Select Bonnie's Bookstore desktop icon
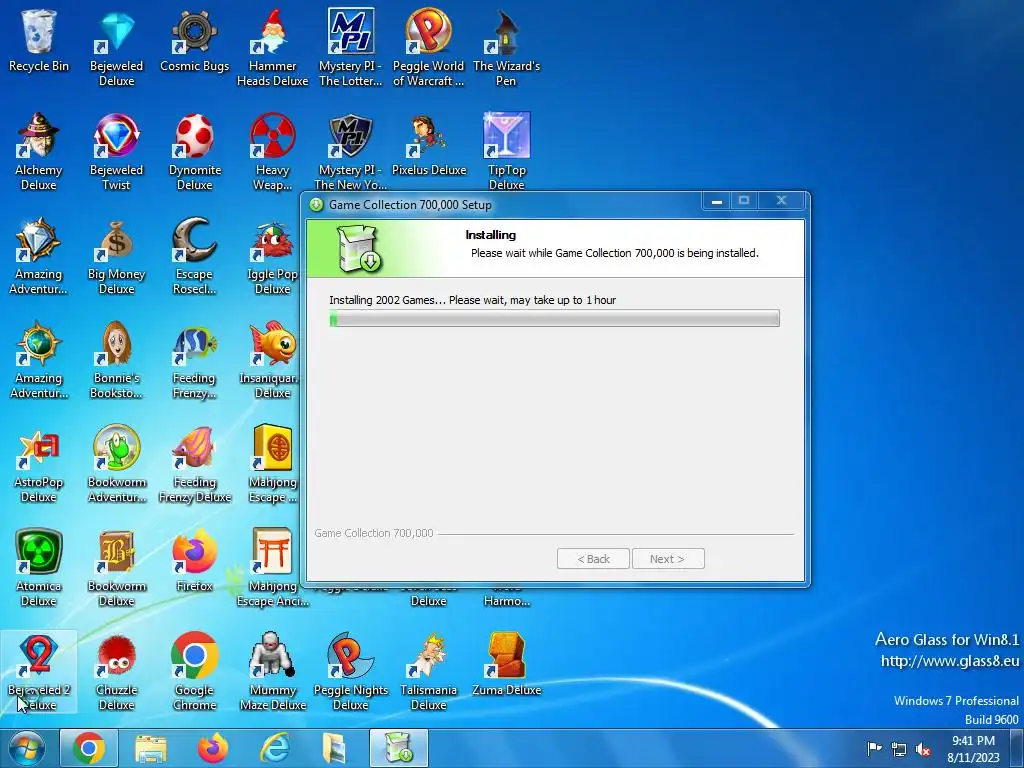The height and width of the screenshot is (768, 1024). tap(116, 360)
